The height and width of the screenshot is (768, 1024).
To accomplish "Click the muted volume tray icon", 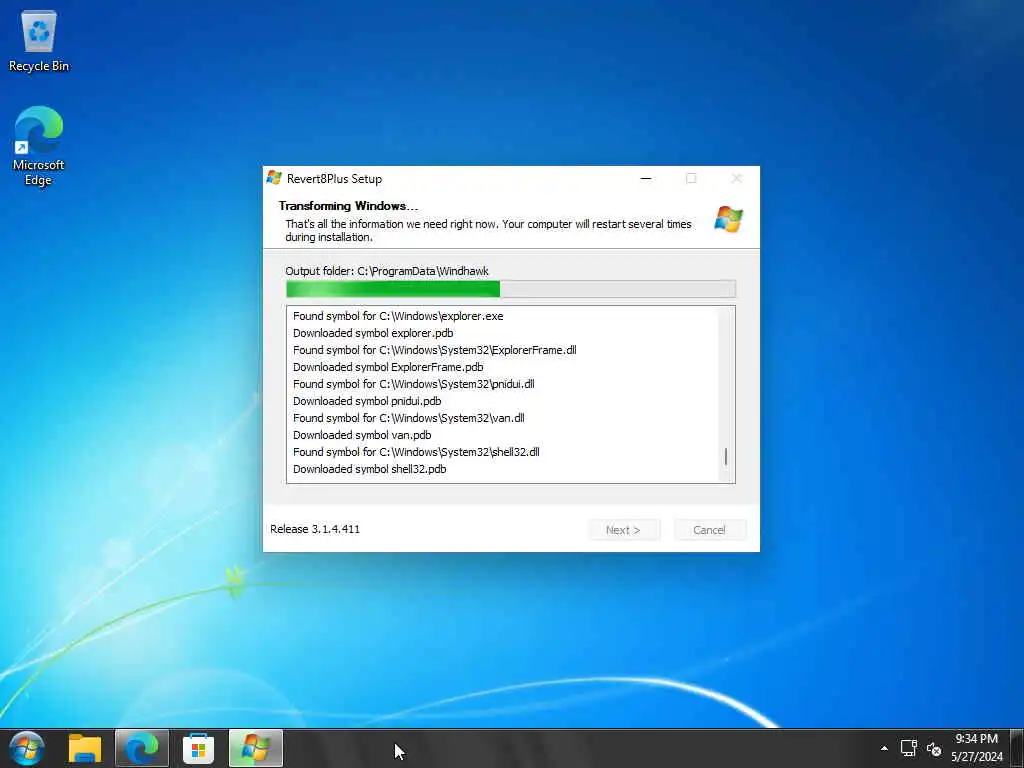I will (x=934, y=749).
